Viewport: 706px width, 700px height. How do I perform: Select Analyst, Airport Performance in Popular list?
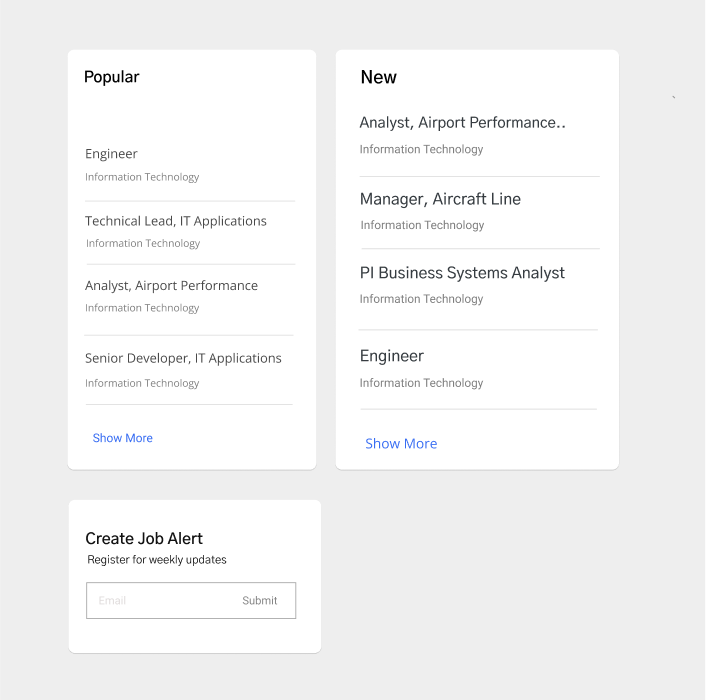pos(171,286)
